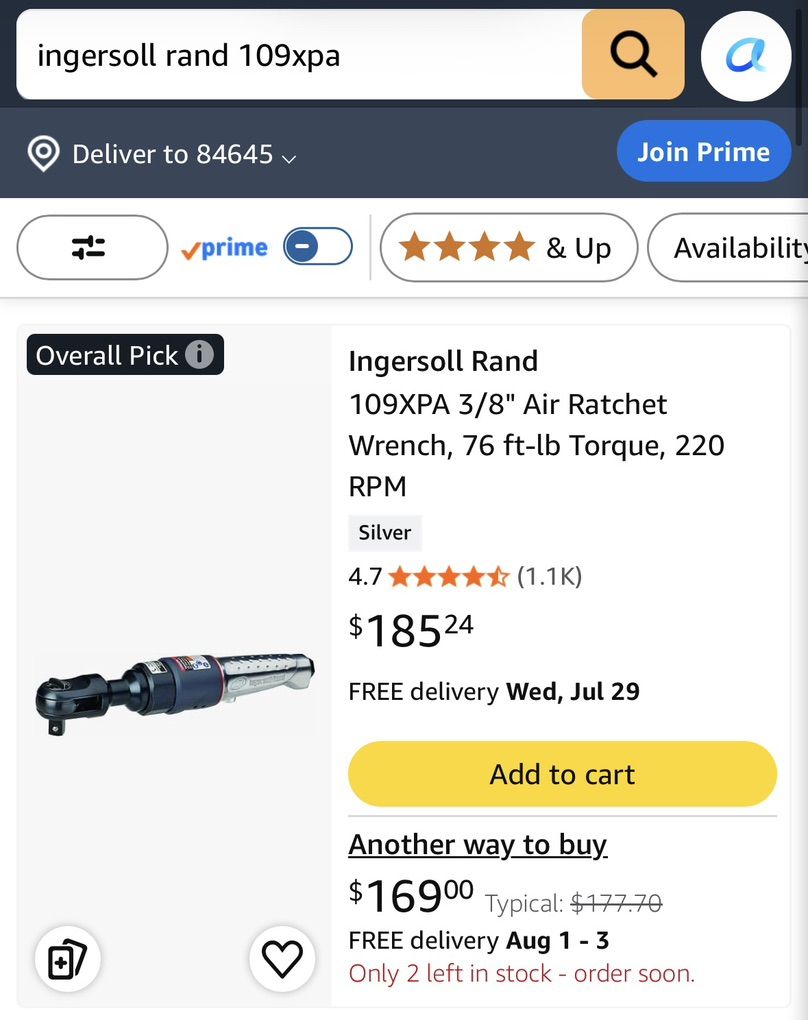Click the star rating icons of product

[x=449, y=576]
